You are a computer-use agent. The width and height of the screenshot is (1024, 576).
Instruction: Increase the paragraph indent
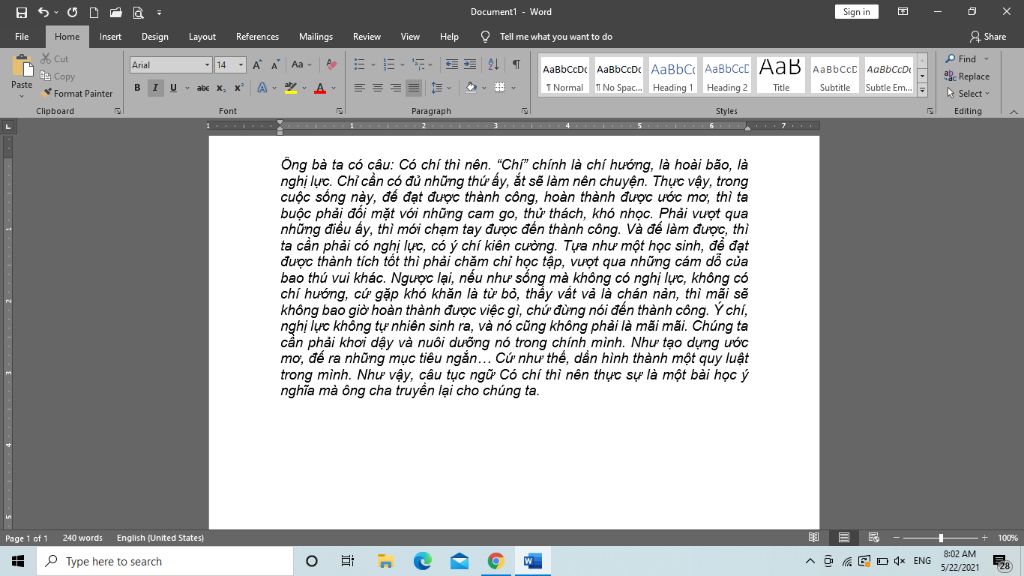470,64
